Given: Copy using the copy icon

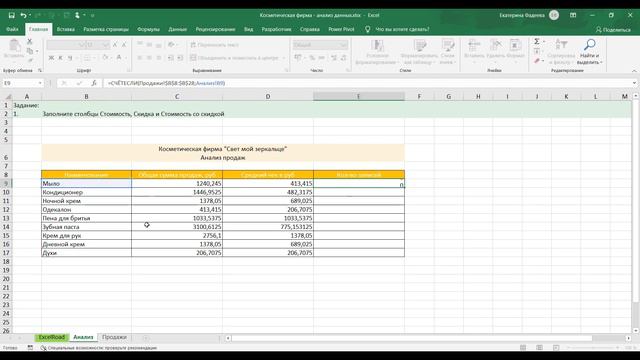Looking at the screenshot, I should coord(30,51).
